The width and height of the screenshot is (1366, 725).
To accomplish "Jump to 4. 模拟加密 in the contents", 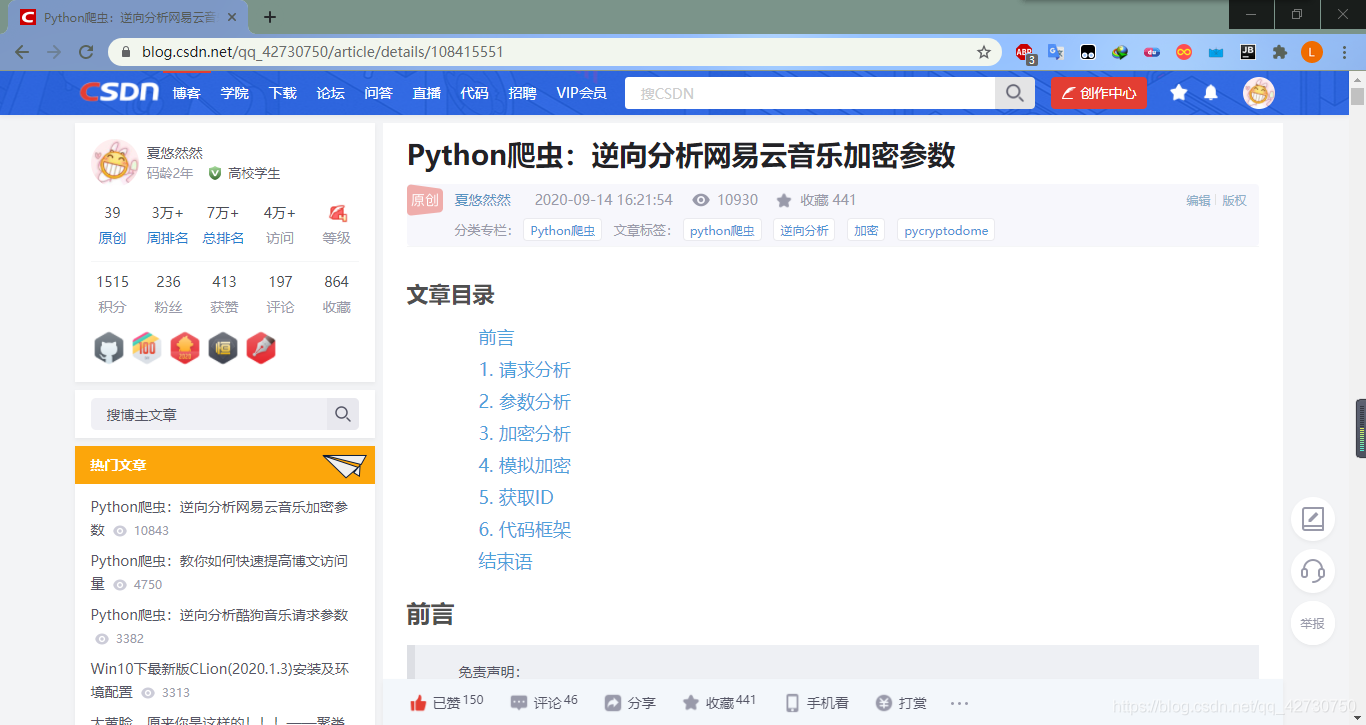I will (x=525, y=466).
